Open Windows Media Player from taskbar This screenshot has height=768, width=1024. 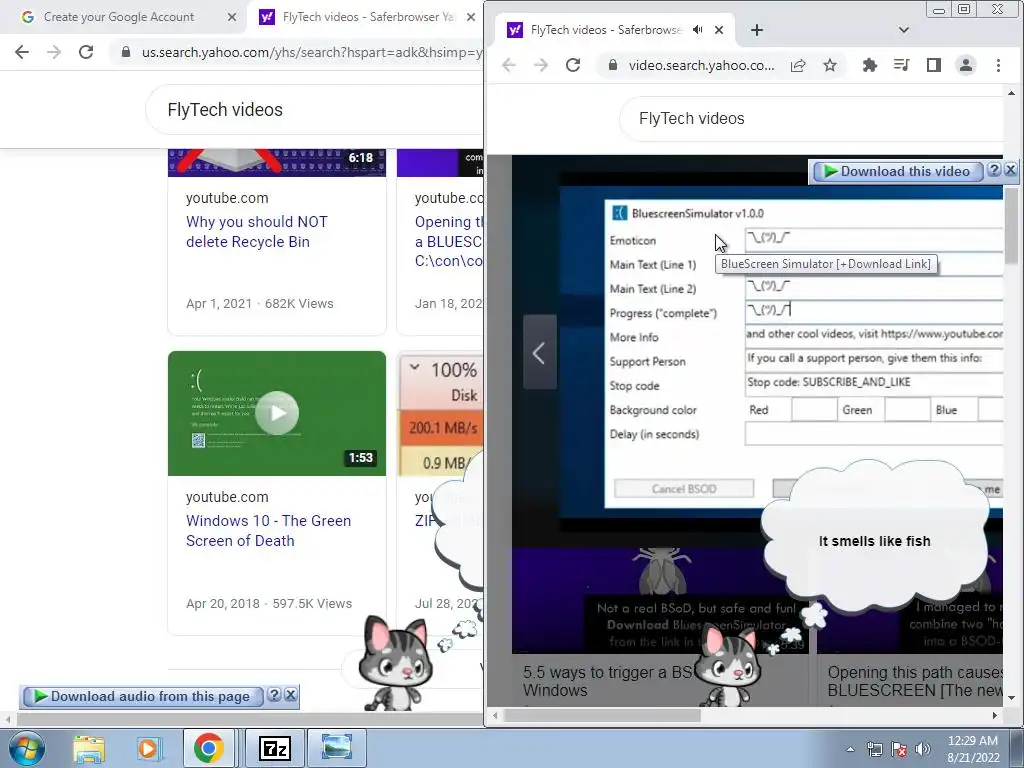(148, 748)
